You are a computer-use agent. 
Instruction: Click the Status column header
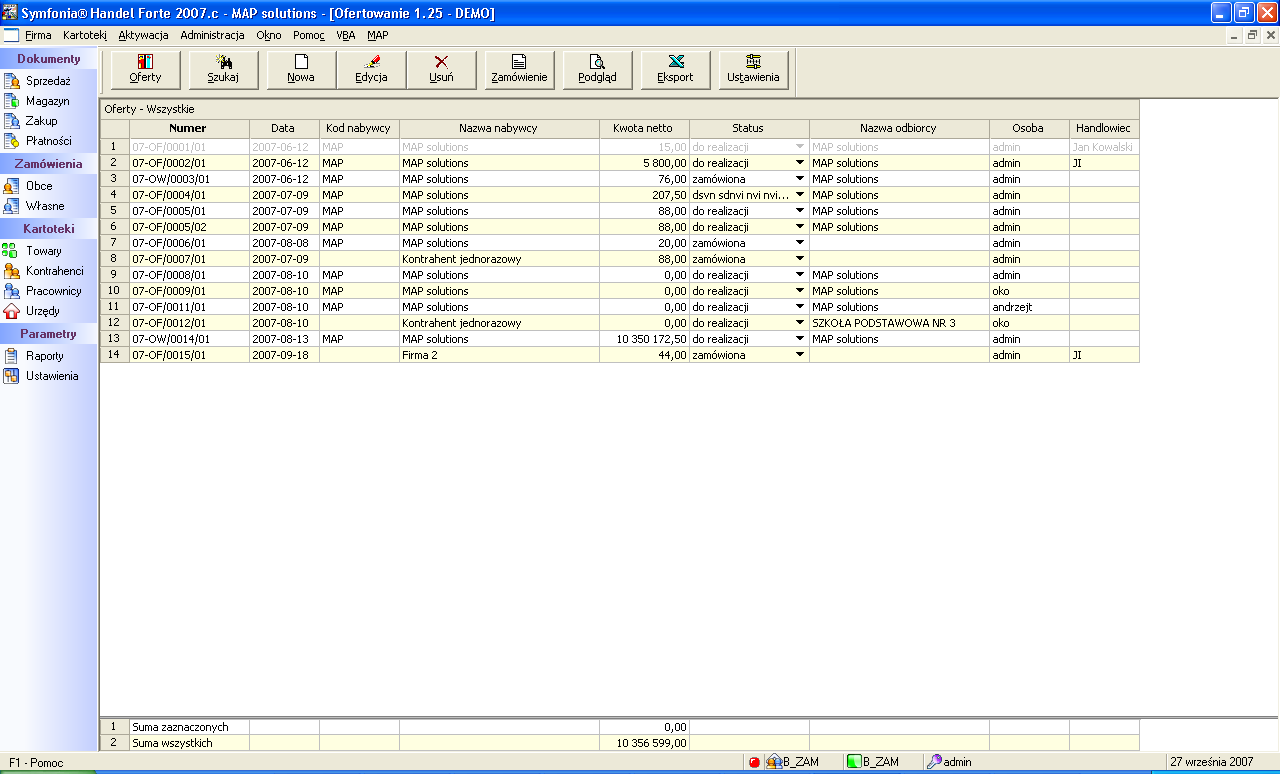tap(749, 129)
